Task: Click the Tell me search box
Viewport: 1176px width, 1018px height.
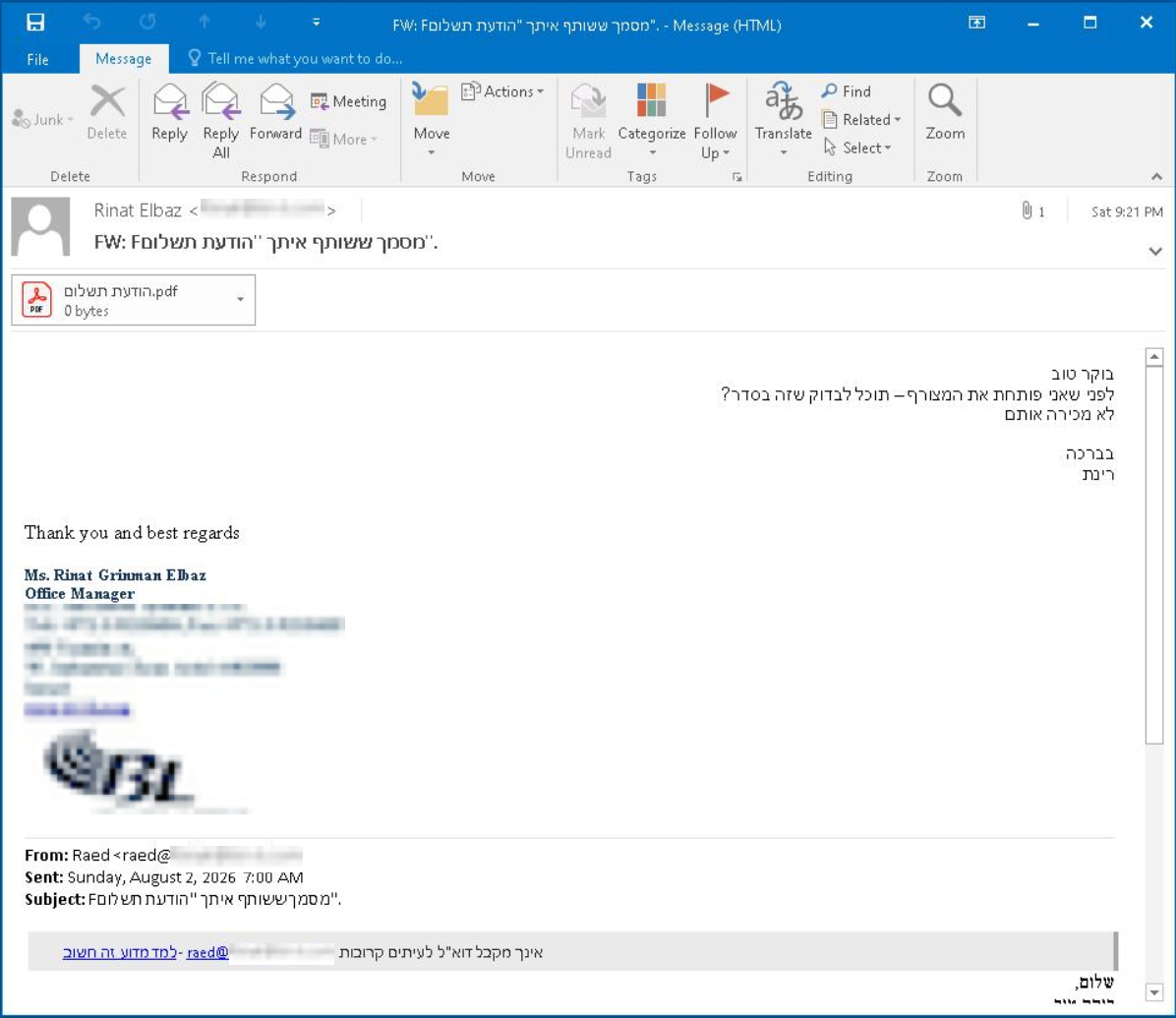Action: (x=295, y=58)
